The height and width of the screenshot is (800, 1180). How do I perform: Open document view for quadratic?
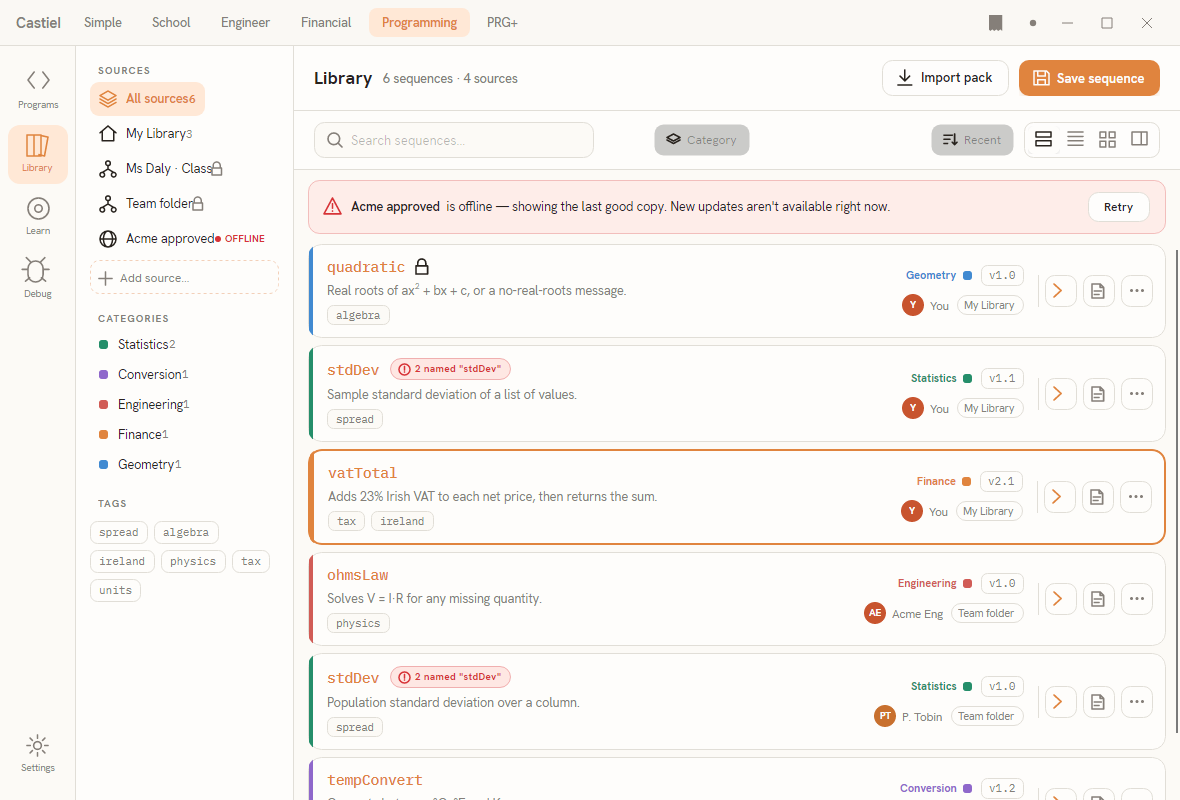[1098, 290]
